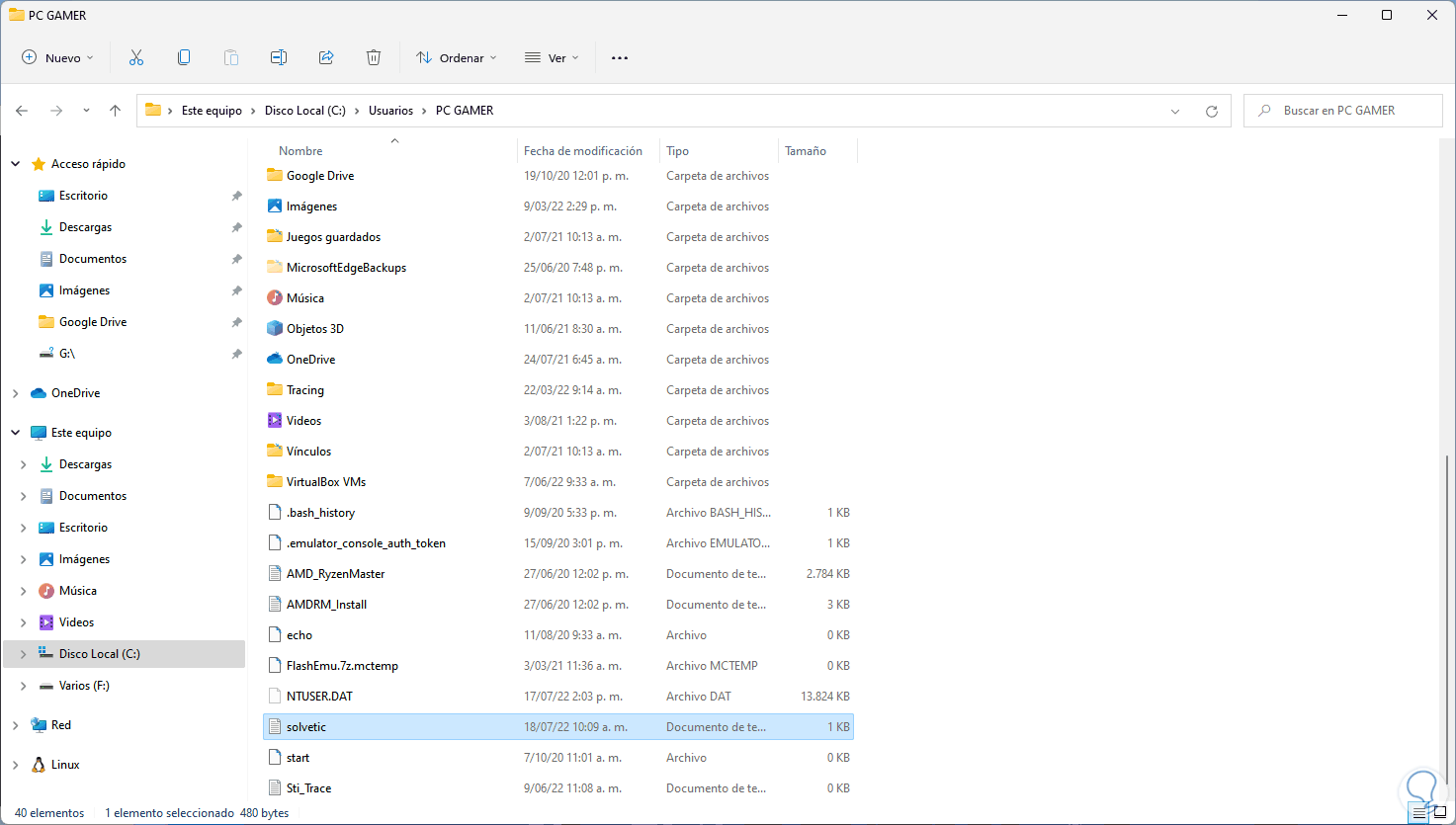The image size is (1456, 825).
Task: Select the Sti_Trace file name
Action: pyautogui.click(x=308, y=788)
